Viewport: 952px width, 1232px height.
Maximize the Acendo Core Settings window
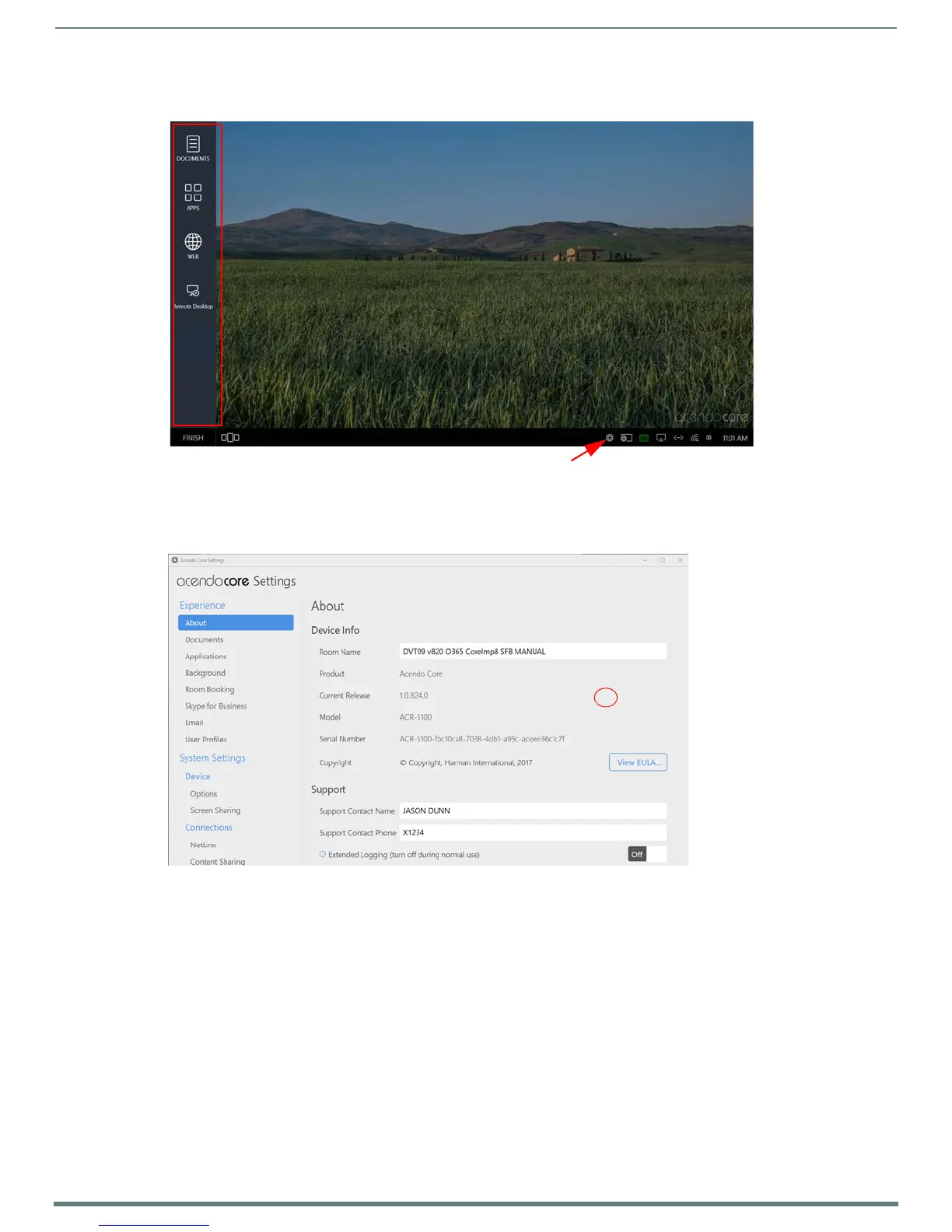663,560
